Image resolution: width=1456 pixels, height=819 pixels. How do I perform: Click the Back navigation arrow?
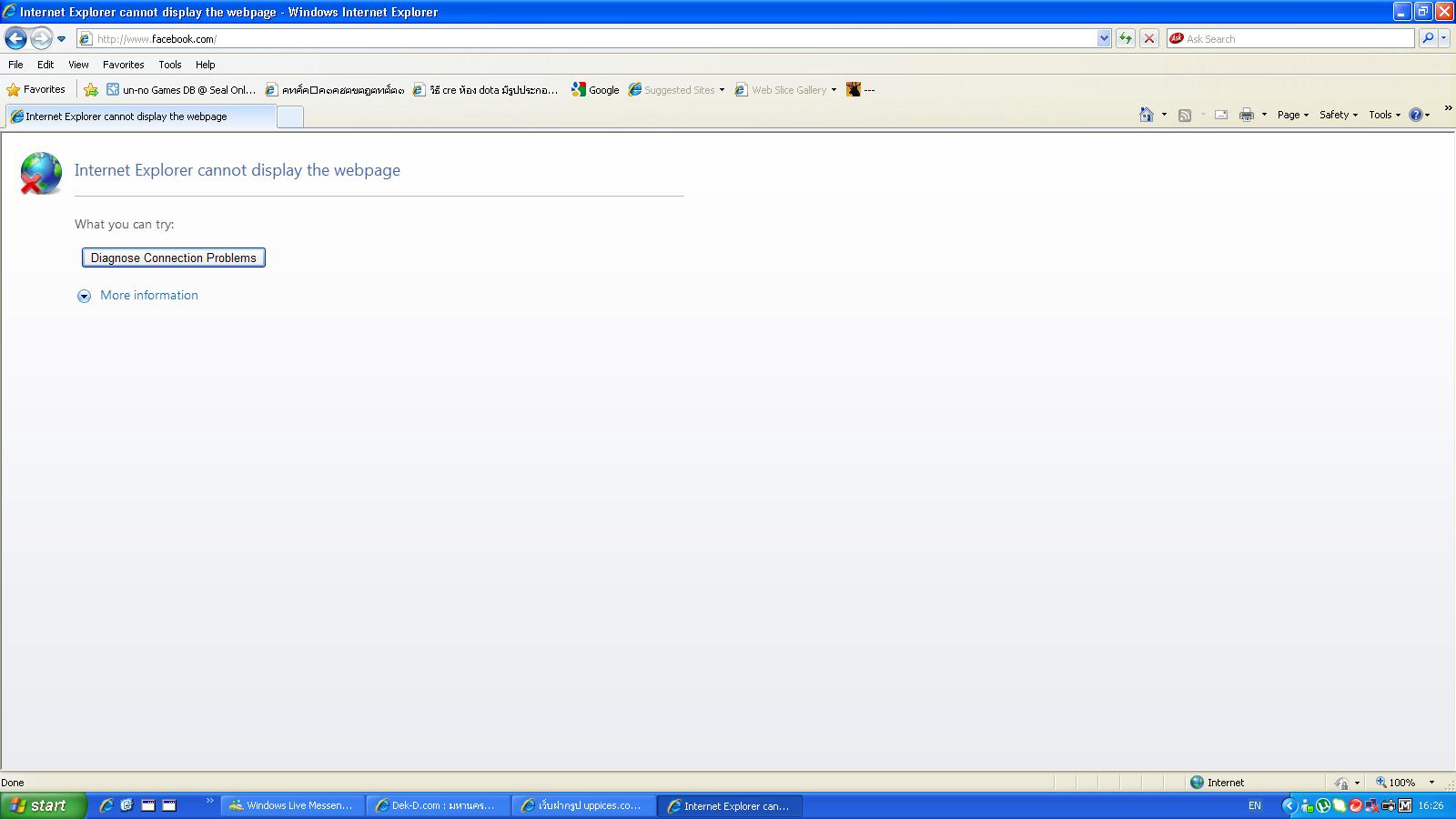click(15, 38)
